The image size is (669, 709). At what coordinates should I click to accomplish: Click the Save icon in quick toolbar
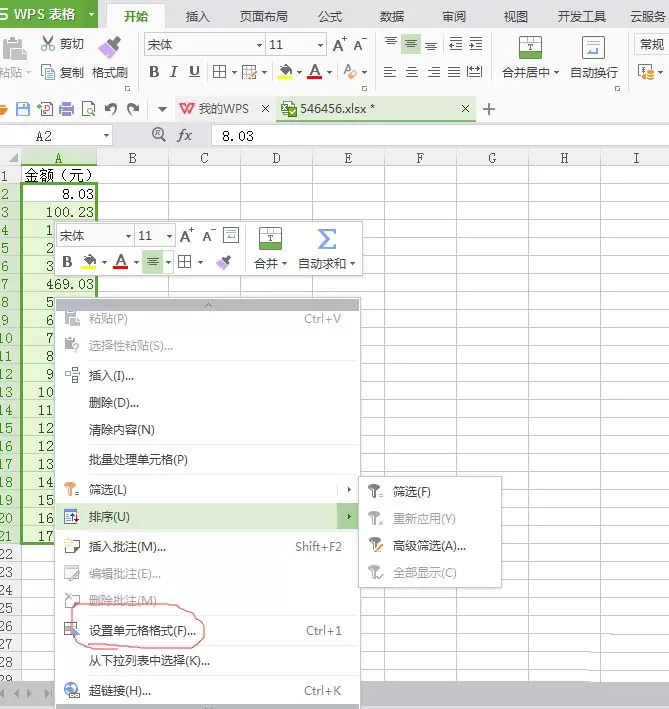point(23,109)
